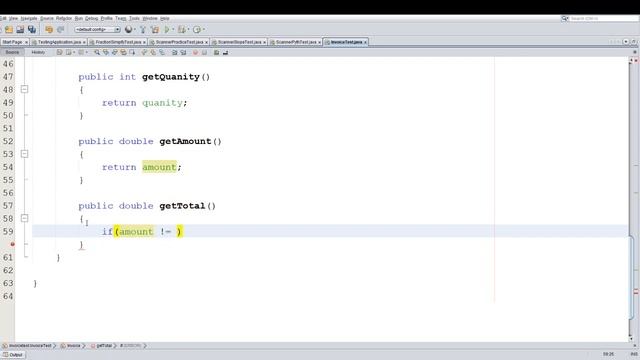Open the Help menu
This screenshot has height=360, width=640.
(x=164, y=18)
